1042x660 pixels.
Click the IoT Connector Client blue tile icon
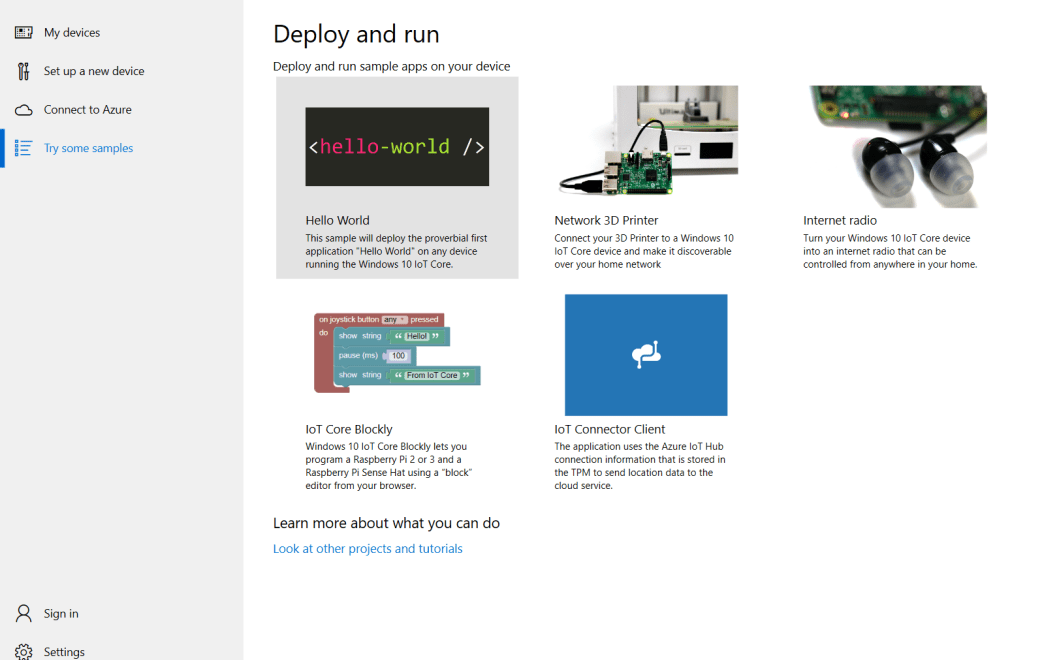(645, 354)
